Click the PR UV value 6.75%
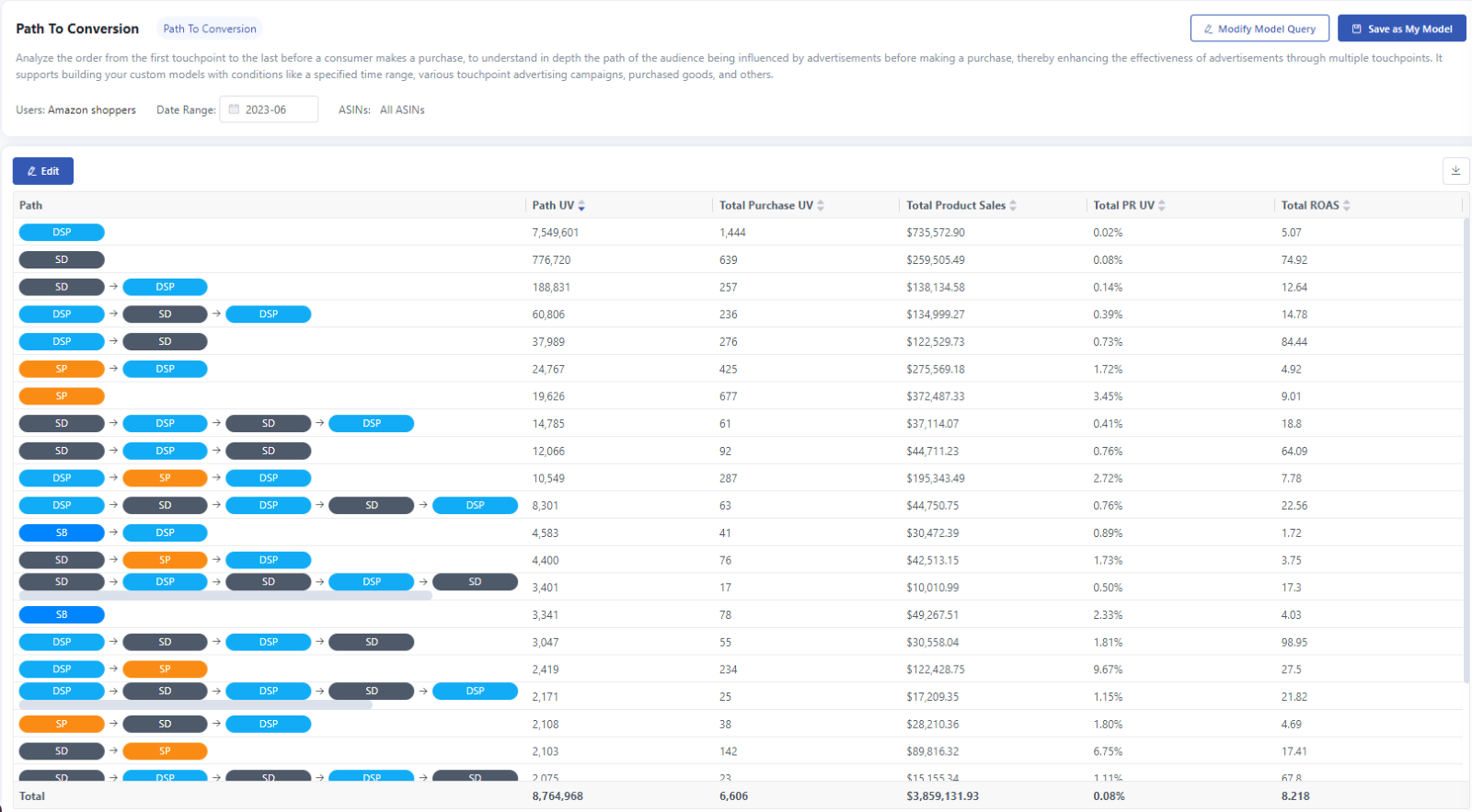 tap(1108, 751)
